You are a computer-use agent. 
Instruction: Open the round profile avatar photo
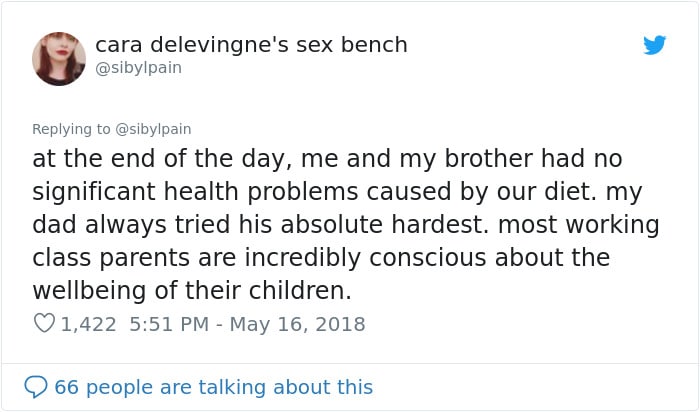(x=59, y=58)
